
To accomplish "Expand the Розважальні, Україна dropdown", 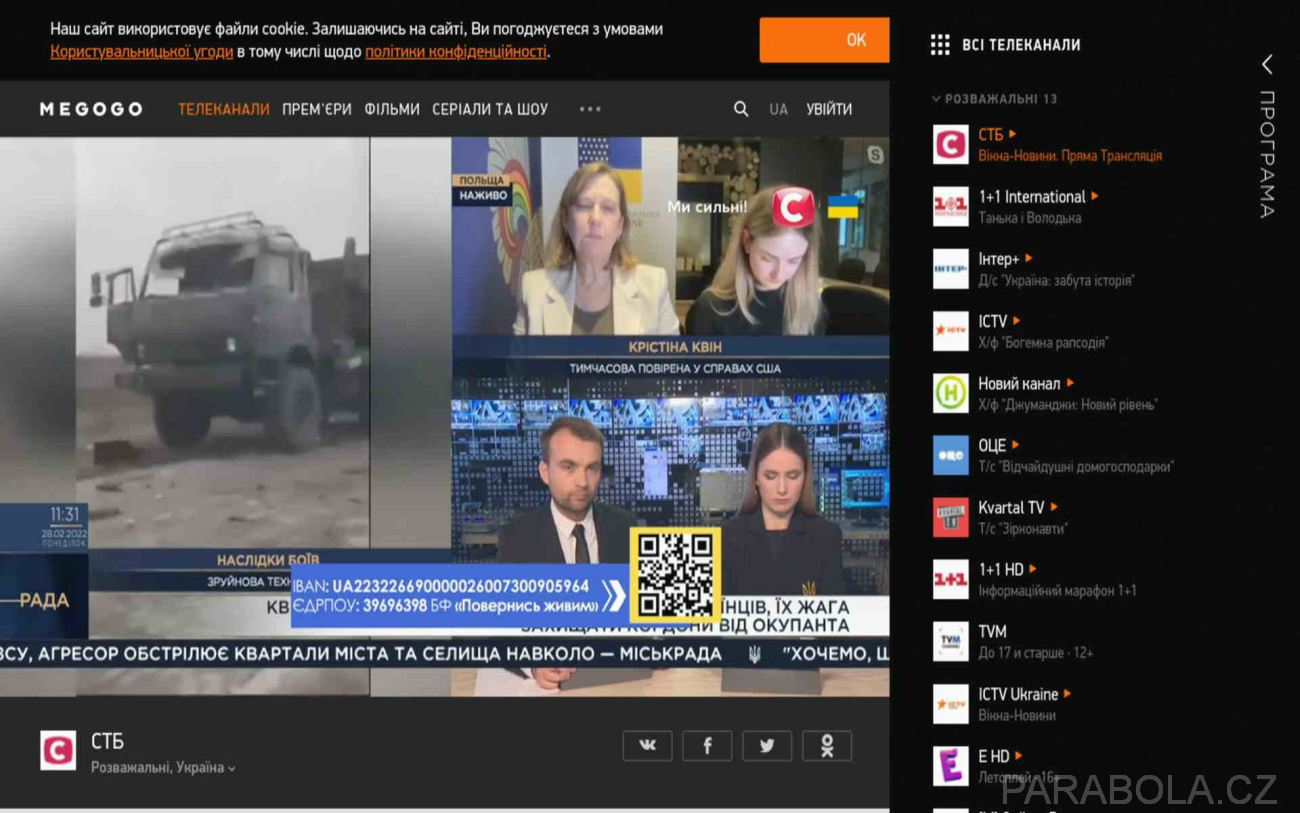I will point(163,768).
